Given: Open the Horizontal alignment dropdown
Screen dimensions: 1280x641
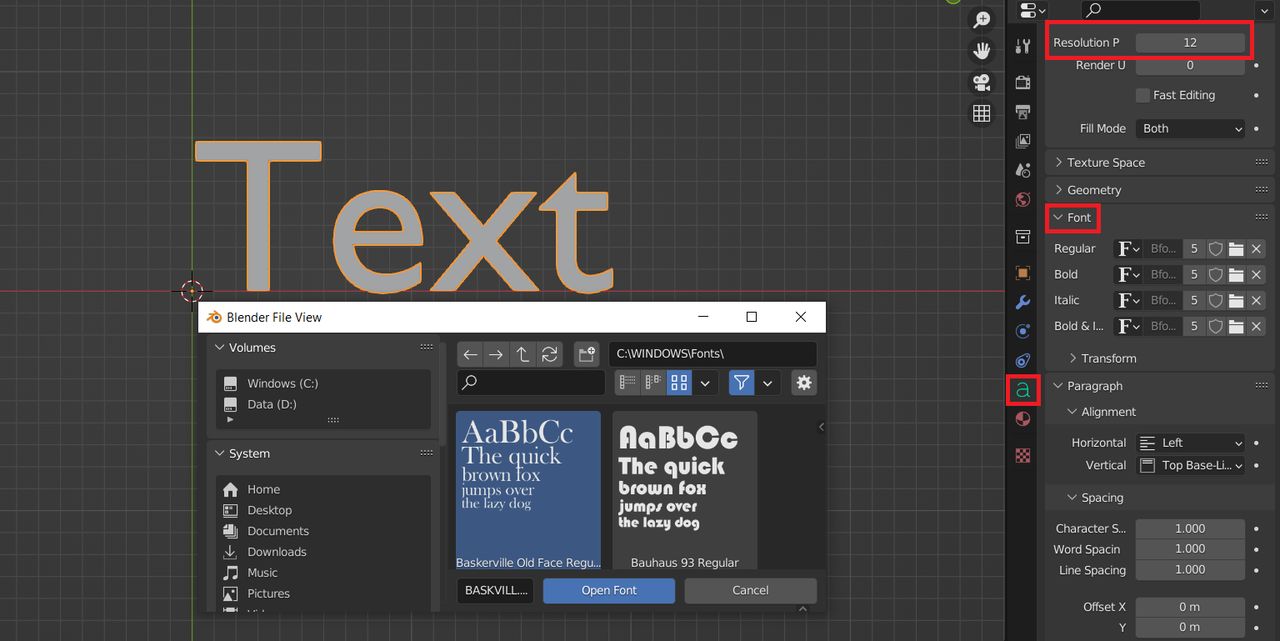Looking at the screenshot, I should pyautogui.click(x=1190, y=441).
